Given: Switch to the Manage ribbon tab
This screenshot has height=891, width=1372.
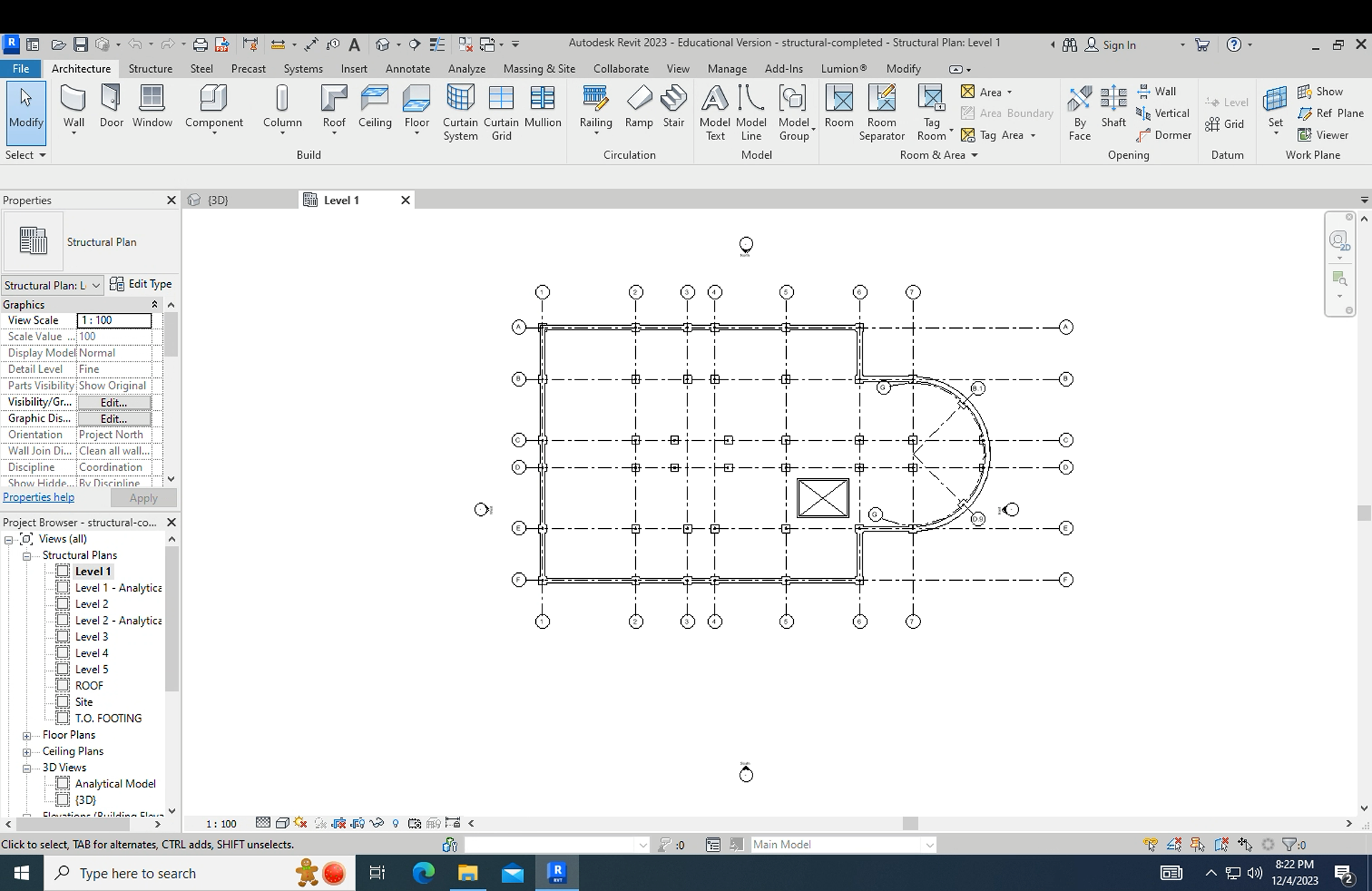Looking at the screenshot, I should [x=727, y=69].
